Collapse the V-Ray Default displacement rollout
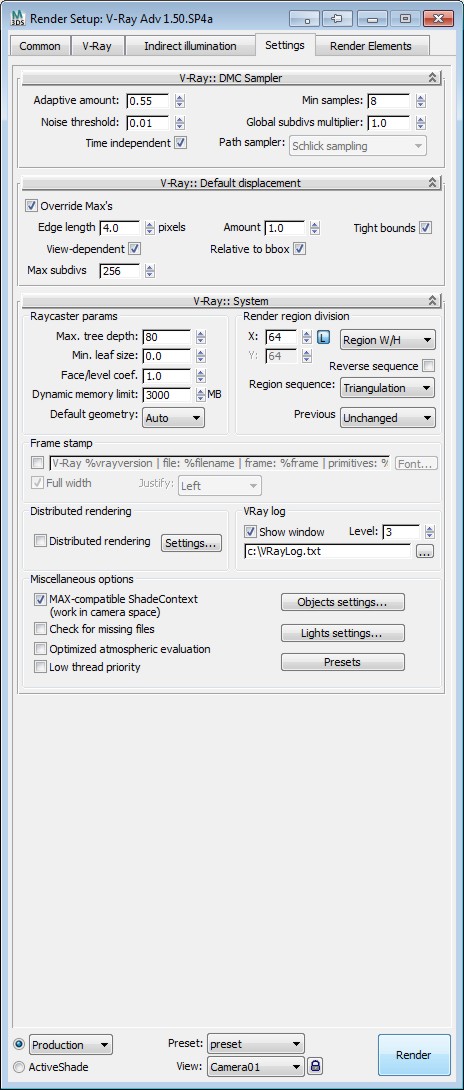The width and height of the screenshot is (464, 1090). point(432,183)
